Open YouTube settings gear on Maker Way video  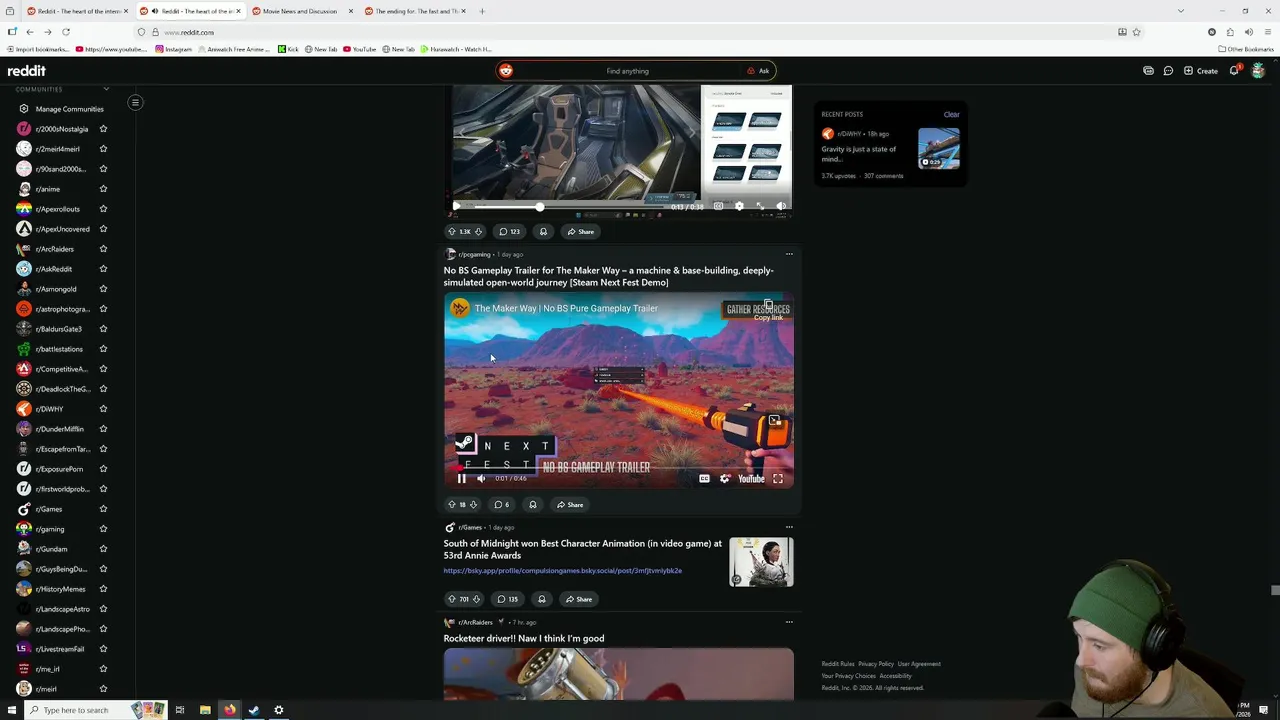point(725,479)
